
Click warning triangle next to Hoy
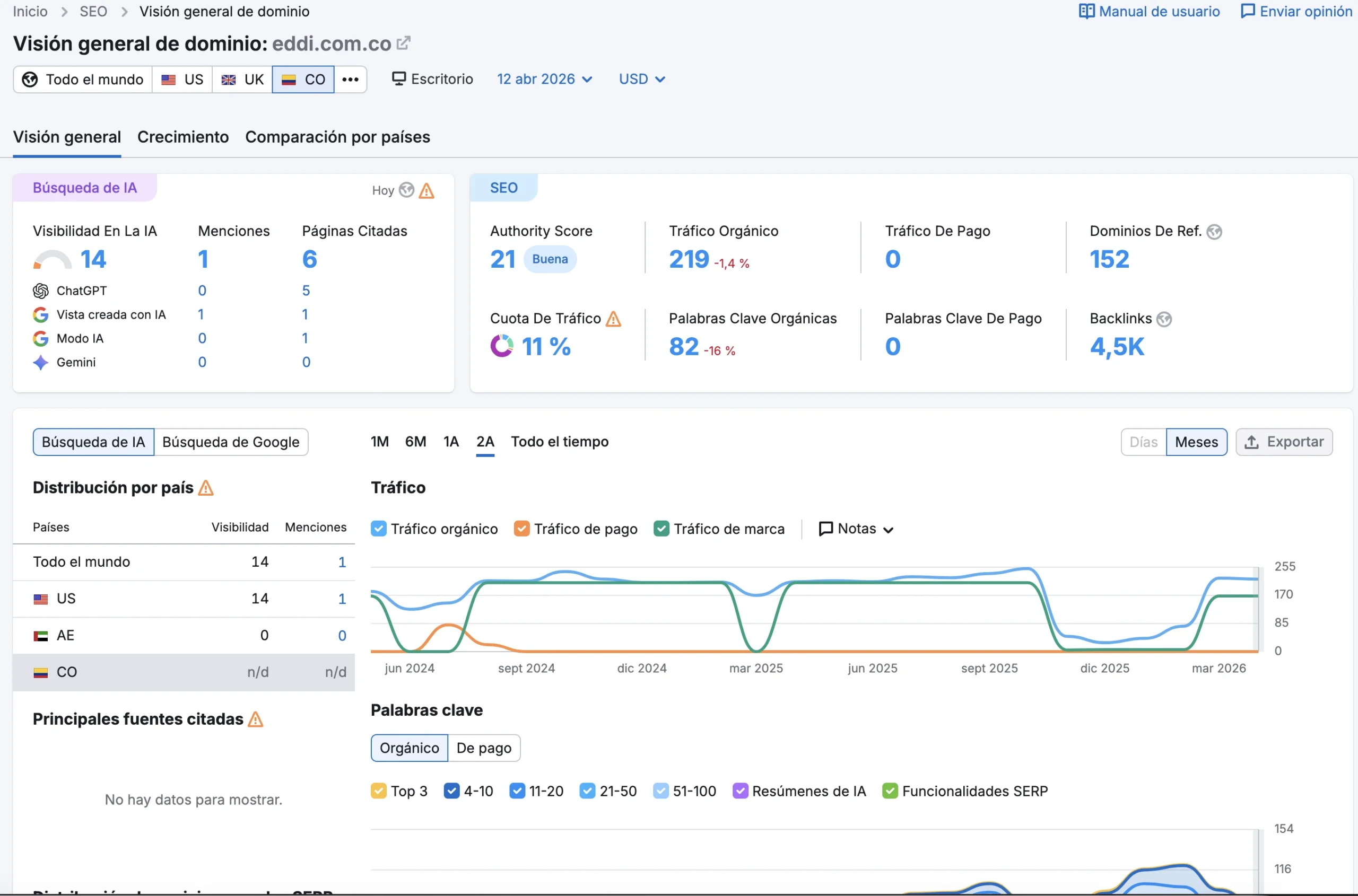coord(426,190)
